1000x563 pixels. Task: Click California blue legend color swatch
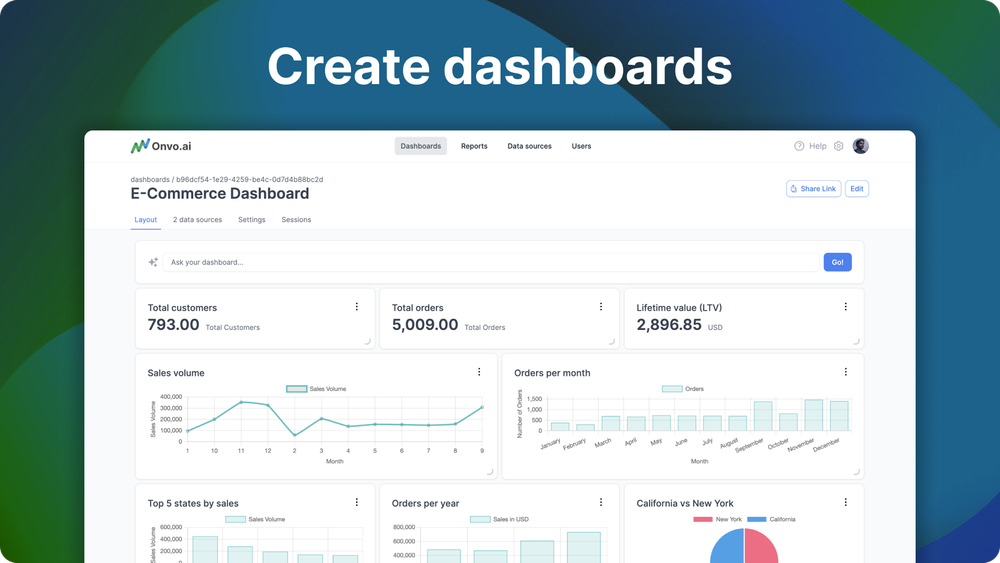click(756, 519)
